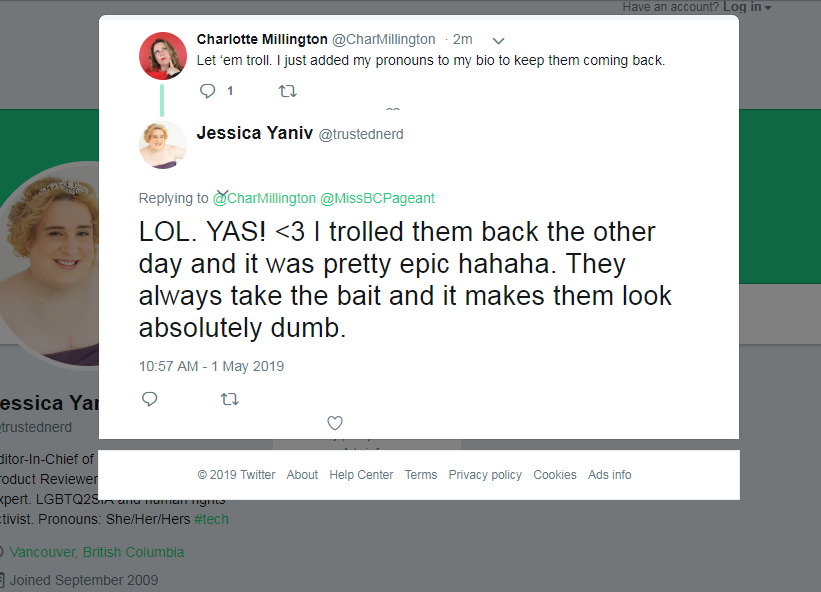This screenshot has width=821, height=592.
Task: Click the 10:57 AM - 1 May 2019 timestamp
Action: point(211,366)
